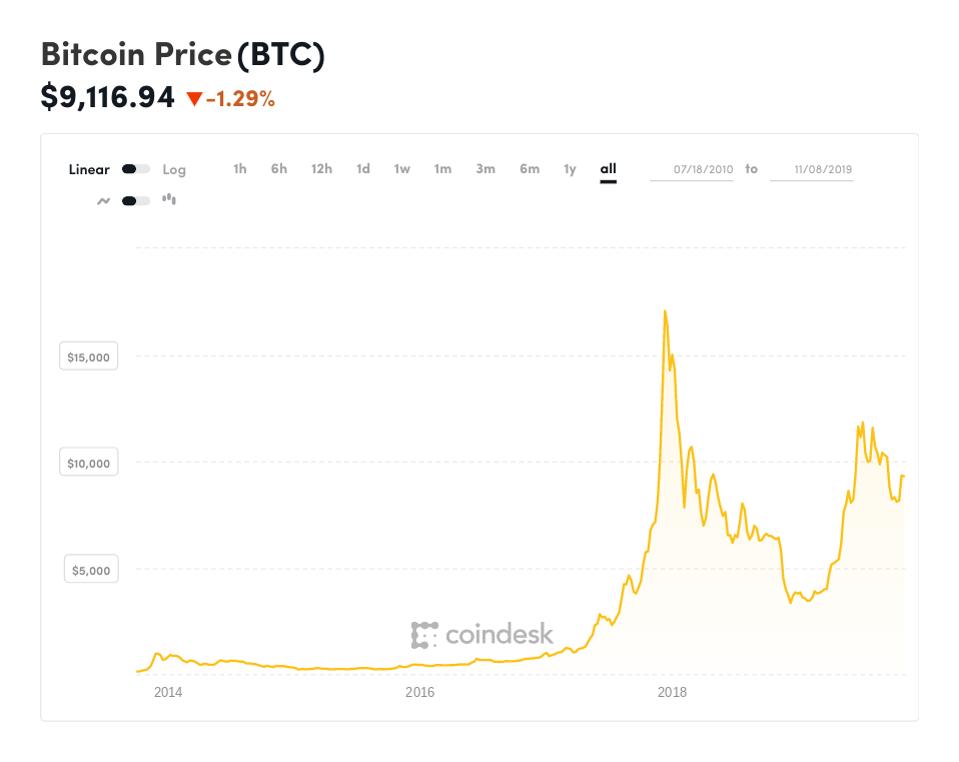Enable Log scale display
The width and height of the screenshot is (959, 762).
[174, 169]
